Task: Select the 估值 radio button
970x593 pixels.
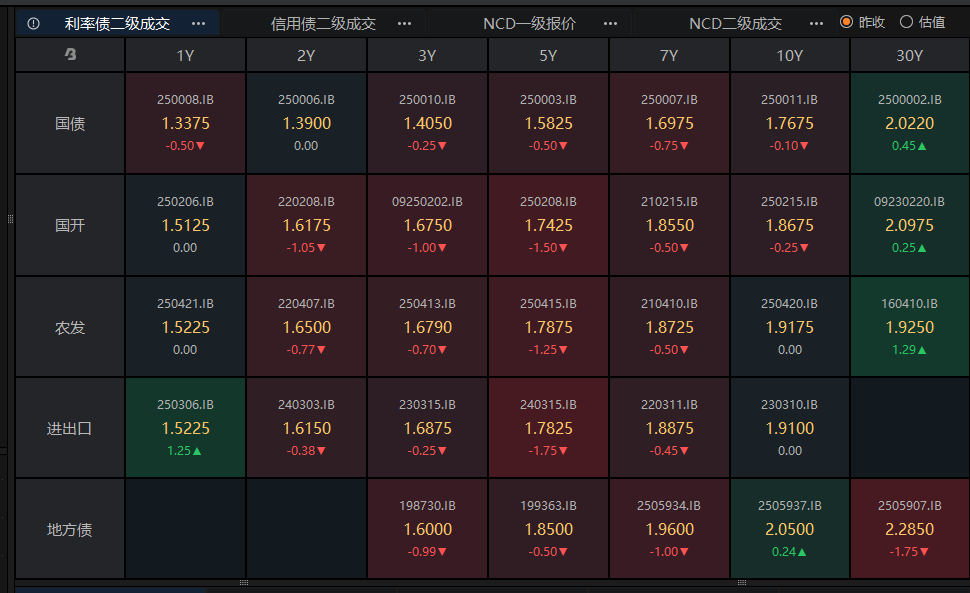Action: pos(906,22)
